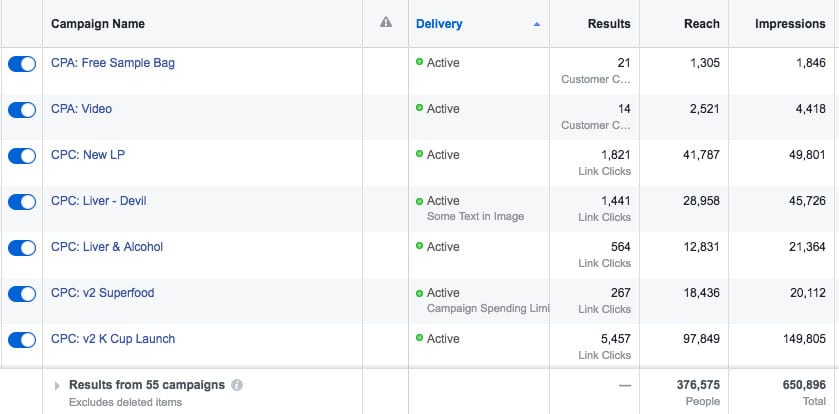Open the CPC: New LP campaign
This screenshot has height=414, width=839.
coord(88,155)
